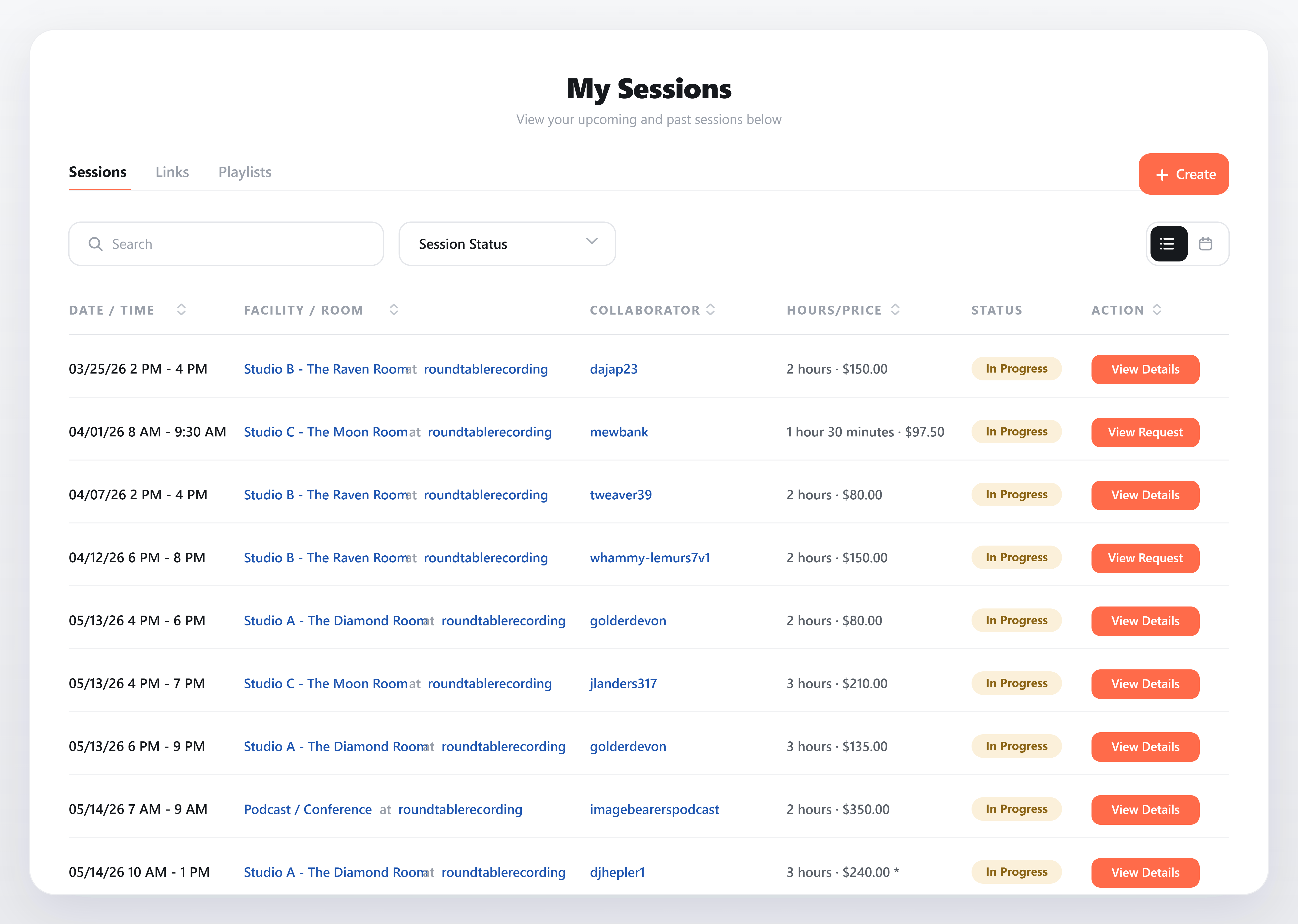Viewport: 1298px width, 924px height.
Task: Open Studio B Raven Room link, 03/25/26 row
Action: click(326, 369)
